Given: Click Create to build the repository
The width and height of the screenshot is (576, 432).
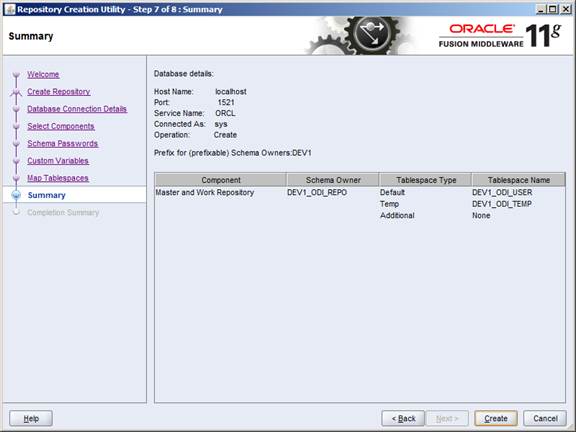Looking at the screenshot, I should pos(496,418).
